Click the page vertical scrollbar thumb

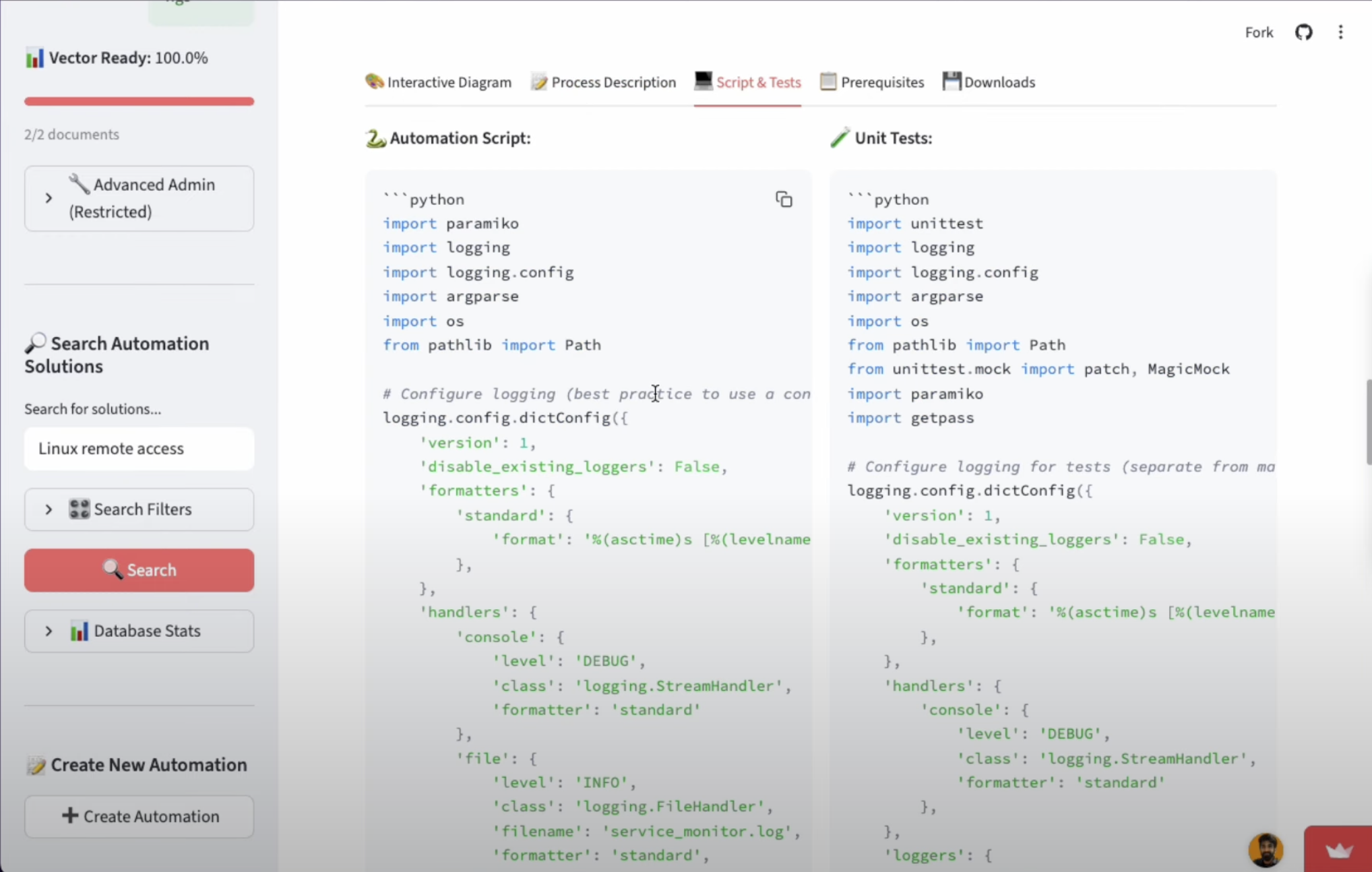1368,422
